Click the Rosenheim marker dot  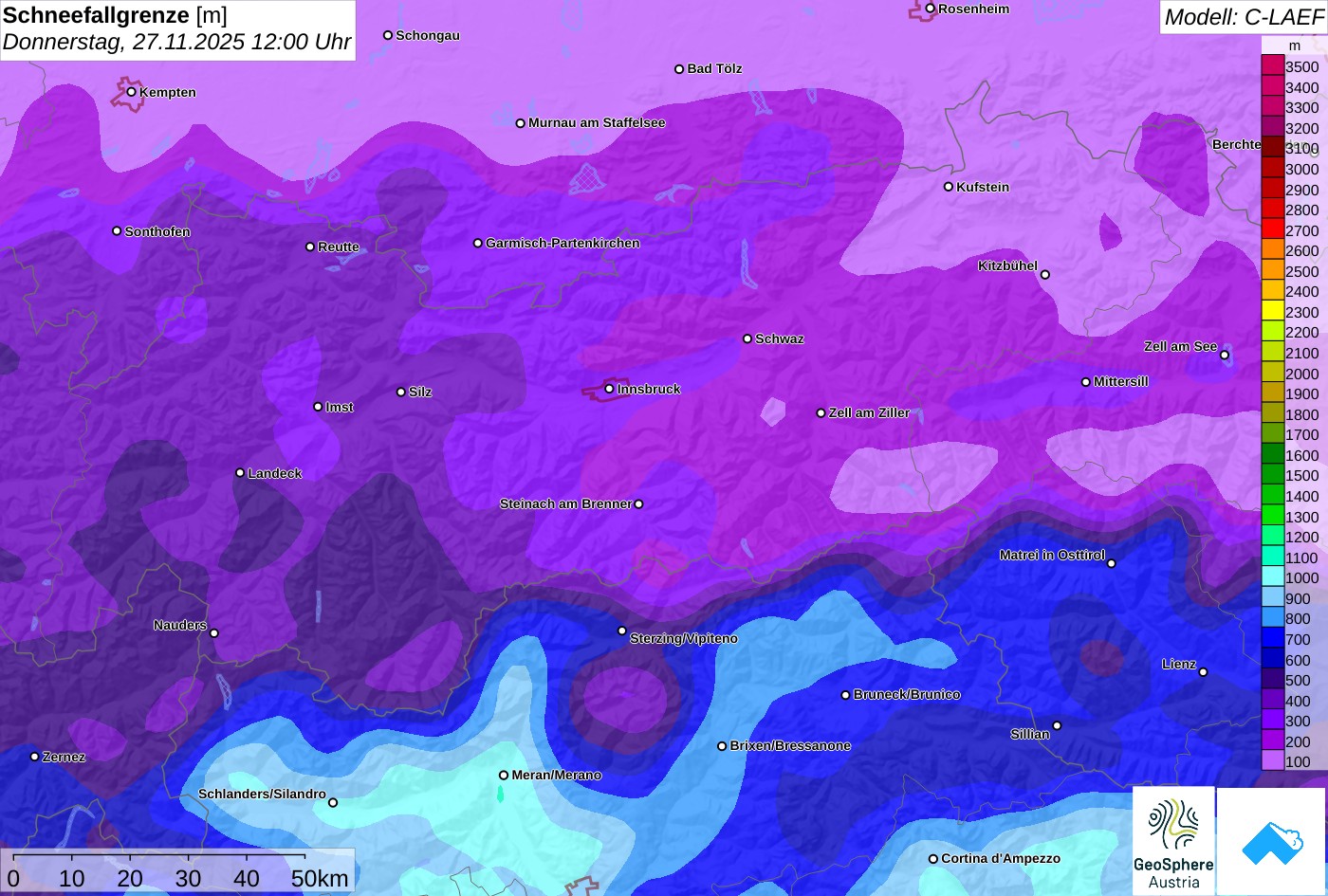(x=931, y=9)
